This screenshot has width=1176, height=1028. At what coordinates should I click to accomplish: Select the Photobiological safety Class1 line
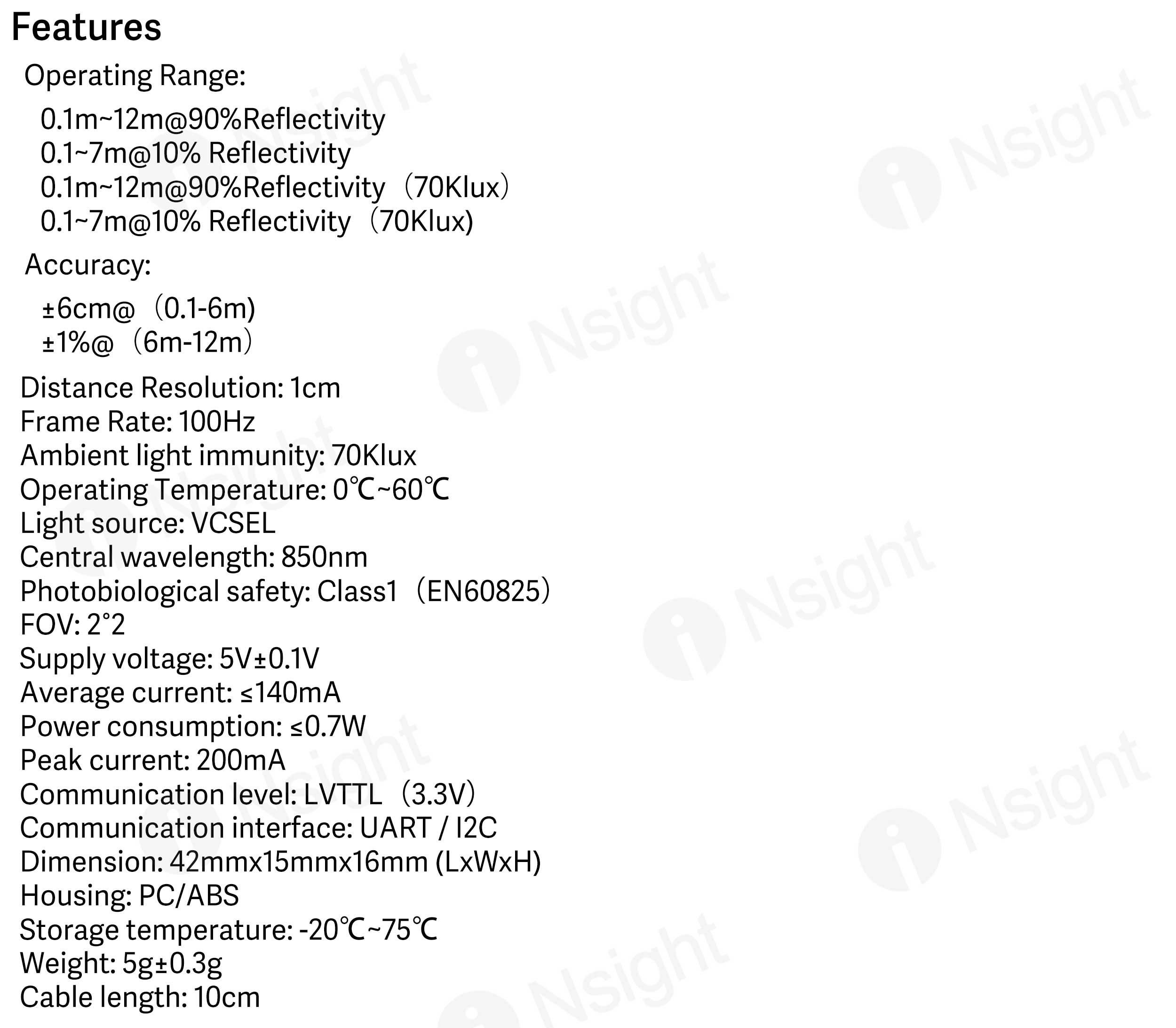285,591
